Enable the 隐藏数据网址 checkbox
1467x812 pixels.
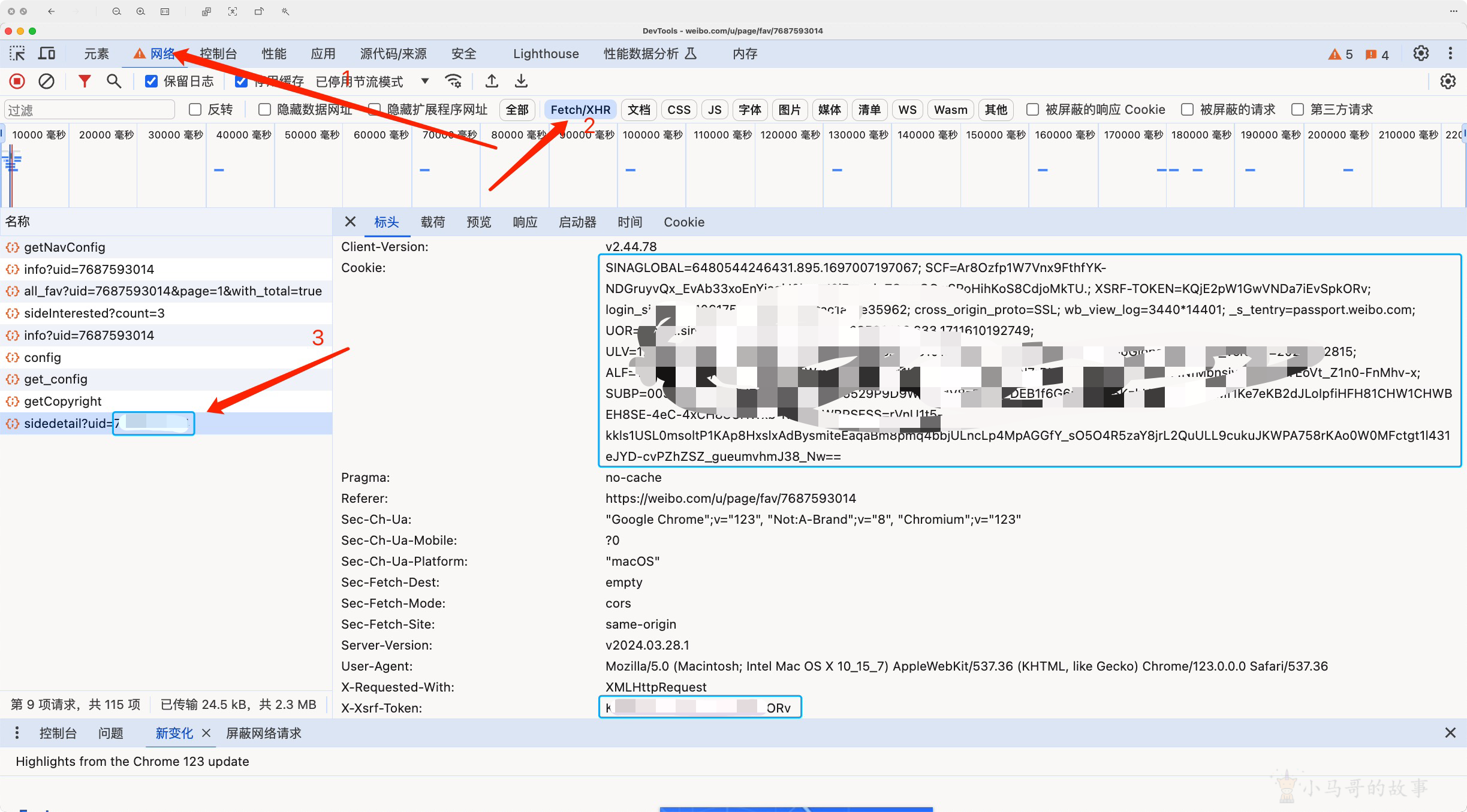click(264, 109)
